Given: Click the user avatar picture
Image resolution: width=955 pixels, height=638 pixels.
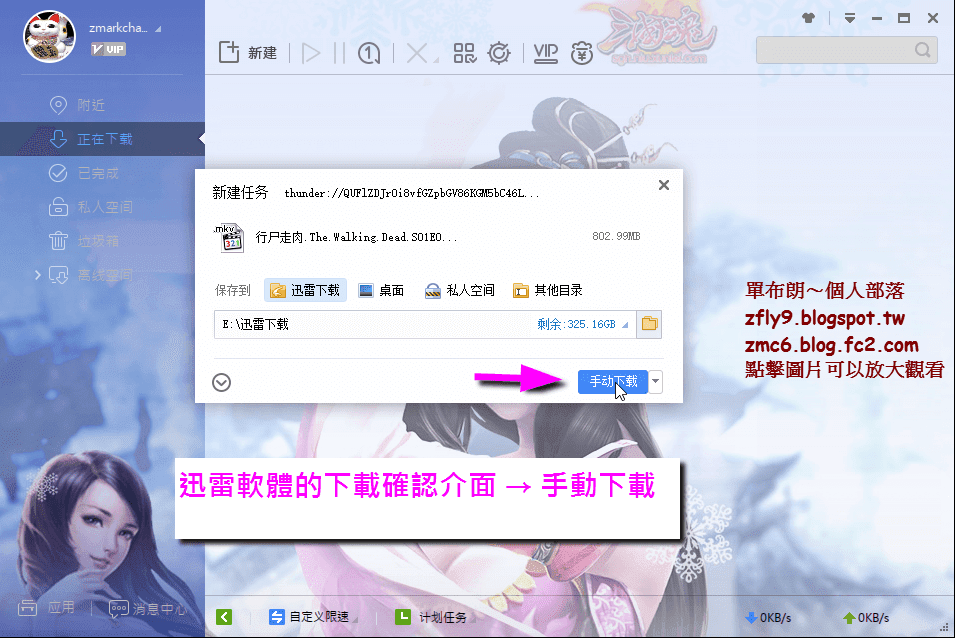Looking at the screenshot, I should point(49,36).
